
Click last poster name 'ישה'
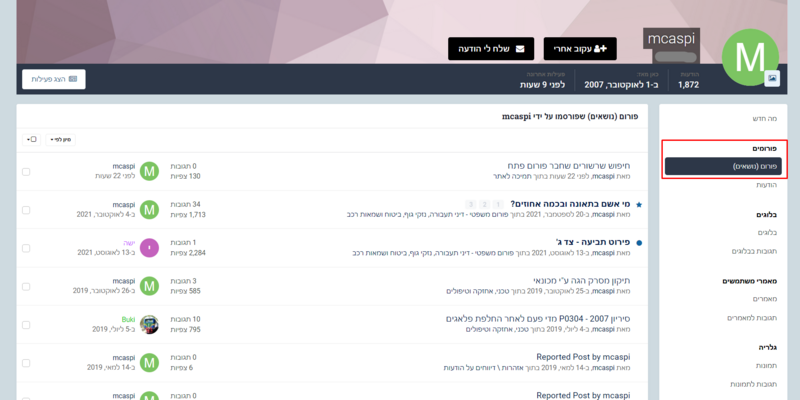click(129, 243)
